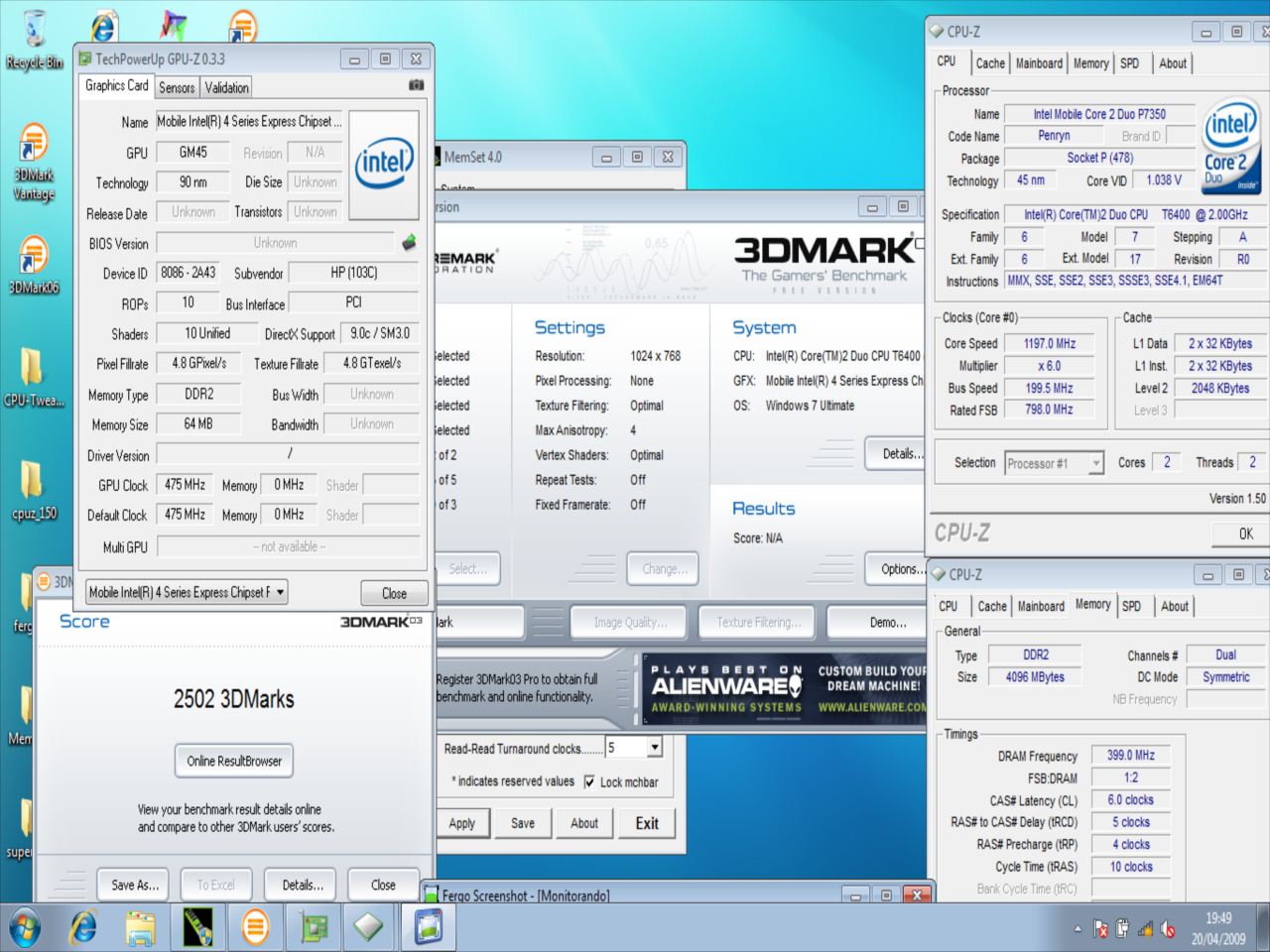Open the CPU tab in lower CPU-Z
The width and height of the screenshot is (1270, 952).
pos(949,606)
